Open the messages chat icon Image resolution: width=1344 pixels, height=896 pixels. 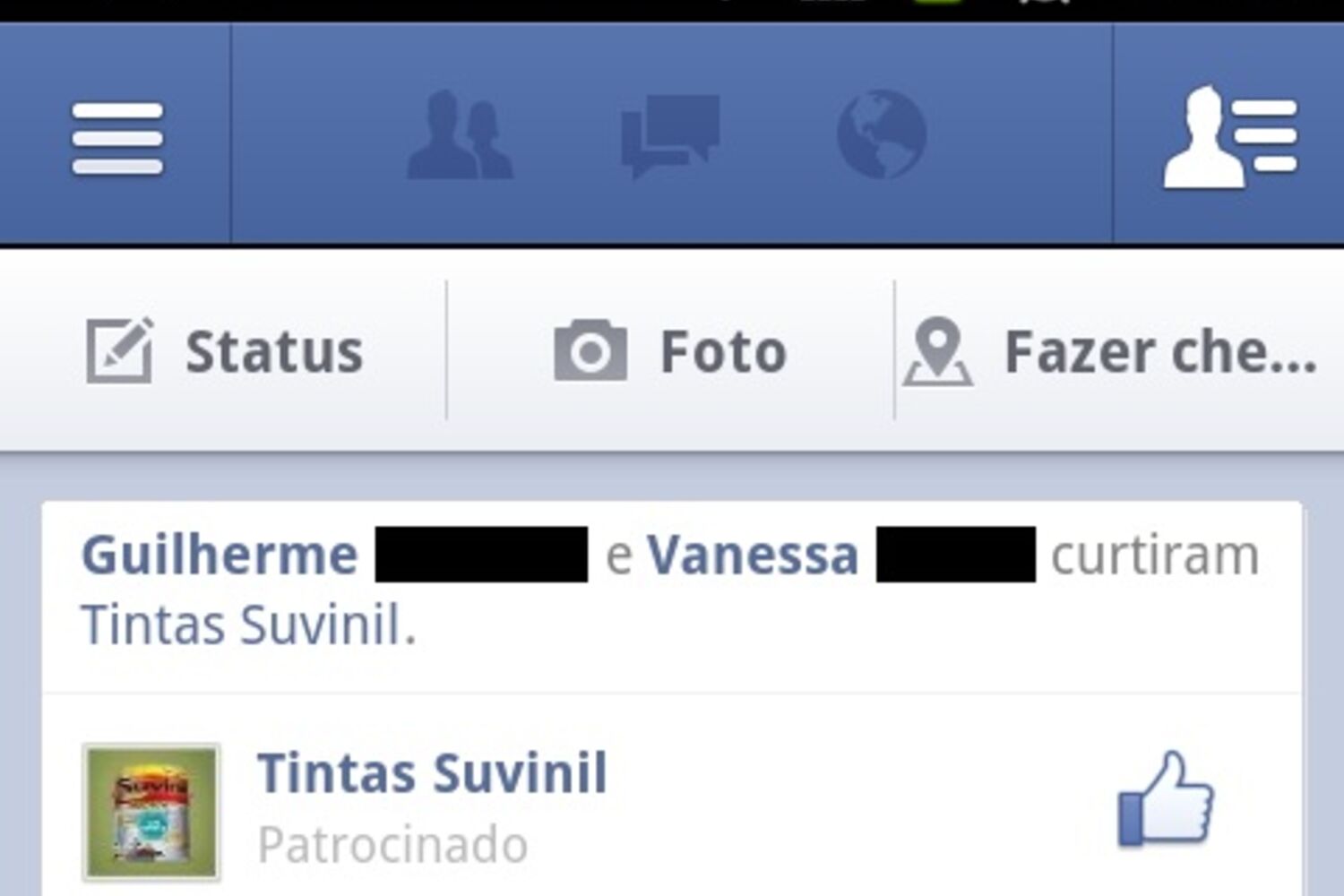click(670, 135)
